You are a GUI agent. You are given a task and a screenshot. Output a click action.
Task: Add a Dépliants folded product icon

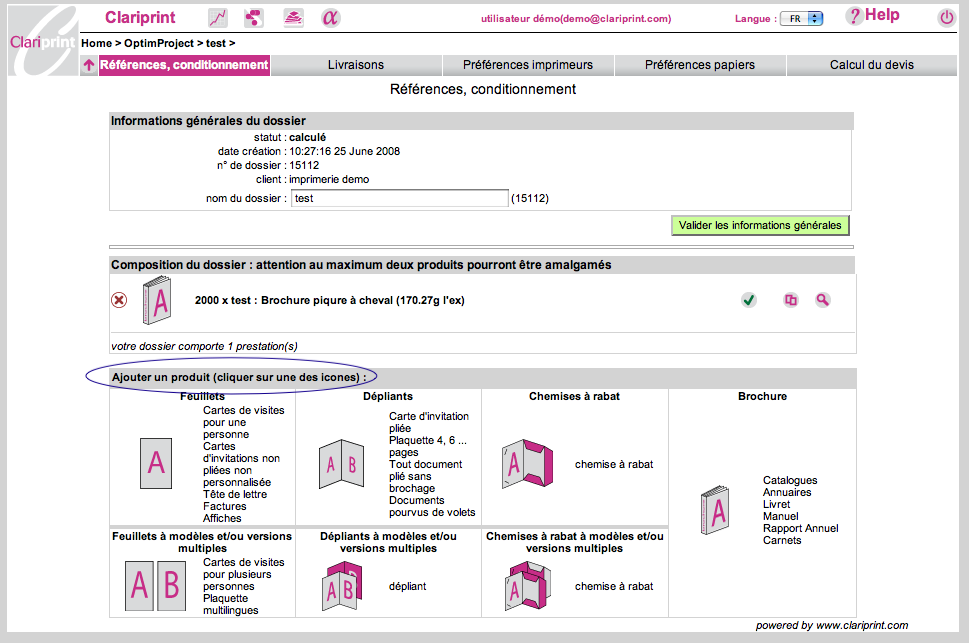pos(341,464)
